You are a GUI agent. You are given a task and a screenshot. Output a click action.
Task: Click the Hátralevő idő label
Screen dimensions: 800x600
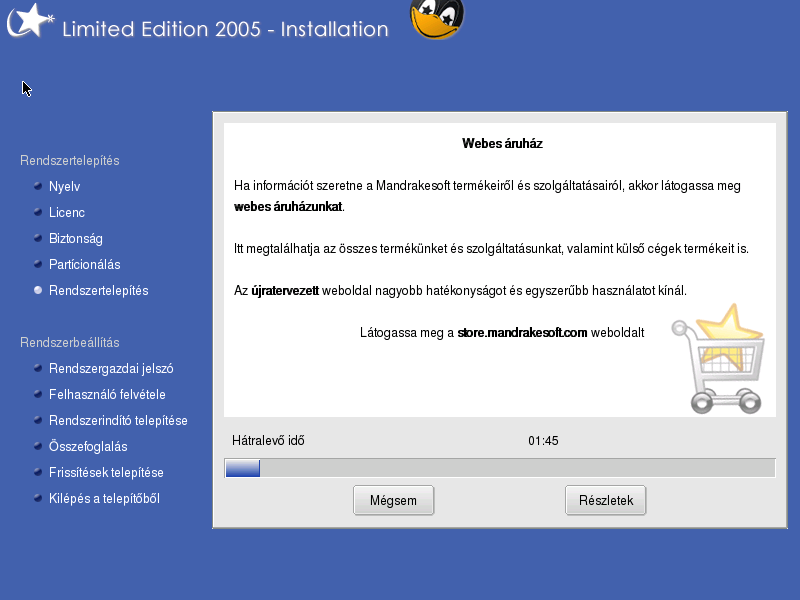(268, 440)
